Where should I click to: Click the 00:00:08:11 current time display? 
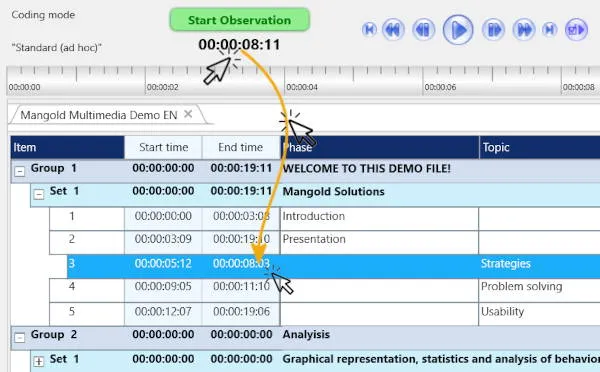239,45
